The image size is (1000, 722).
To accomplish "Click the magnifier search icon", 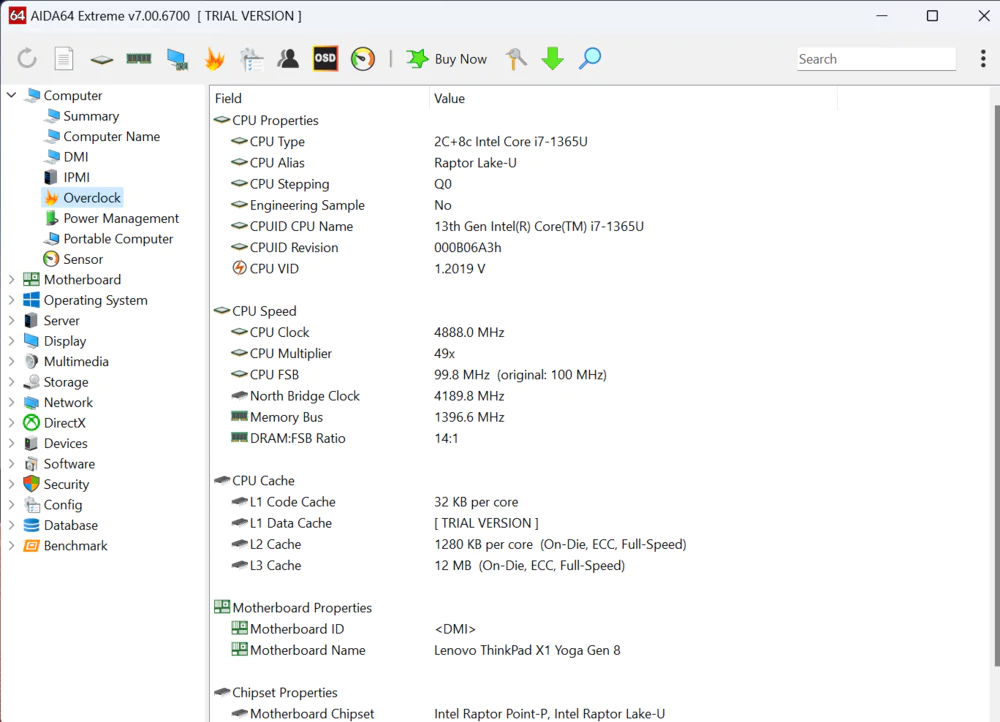I will tap(590, 59).
